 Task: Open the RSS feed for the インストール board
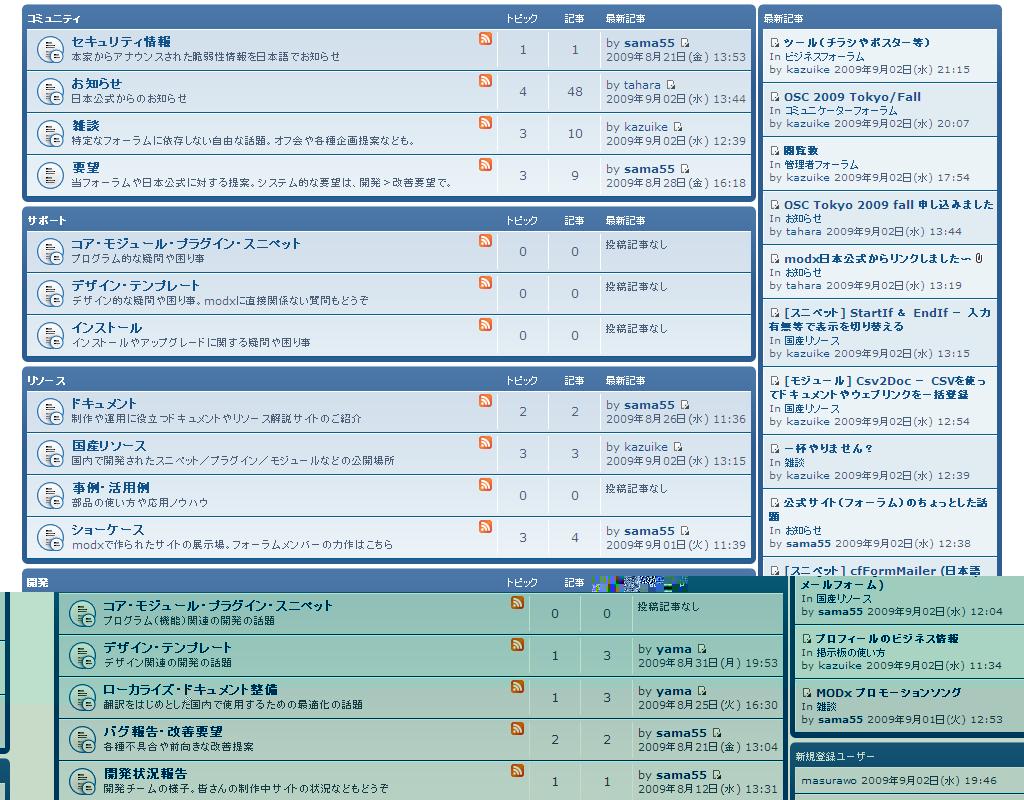coord(485,325)
